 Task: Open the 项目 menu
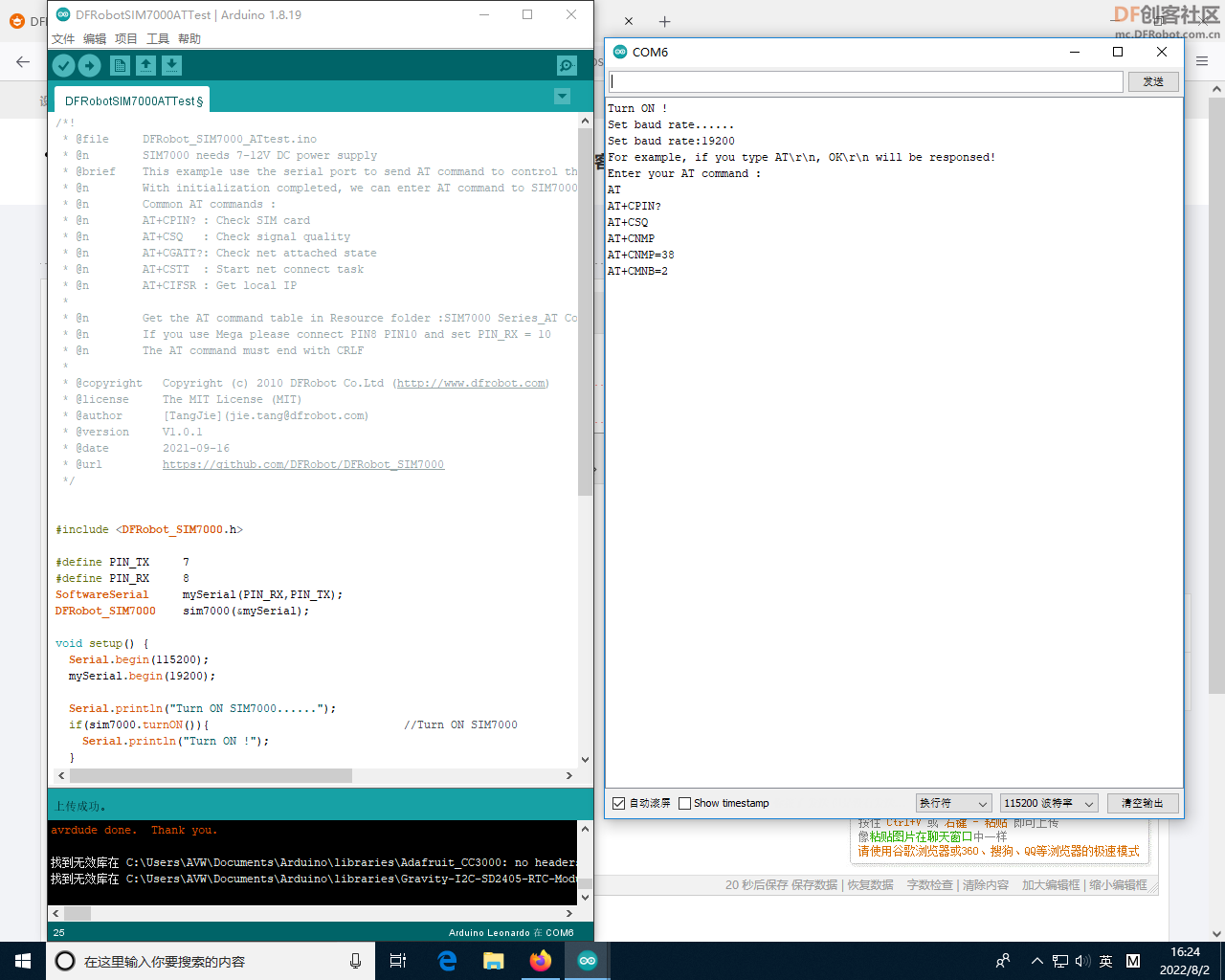[126, 38]
